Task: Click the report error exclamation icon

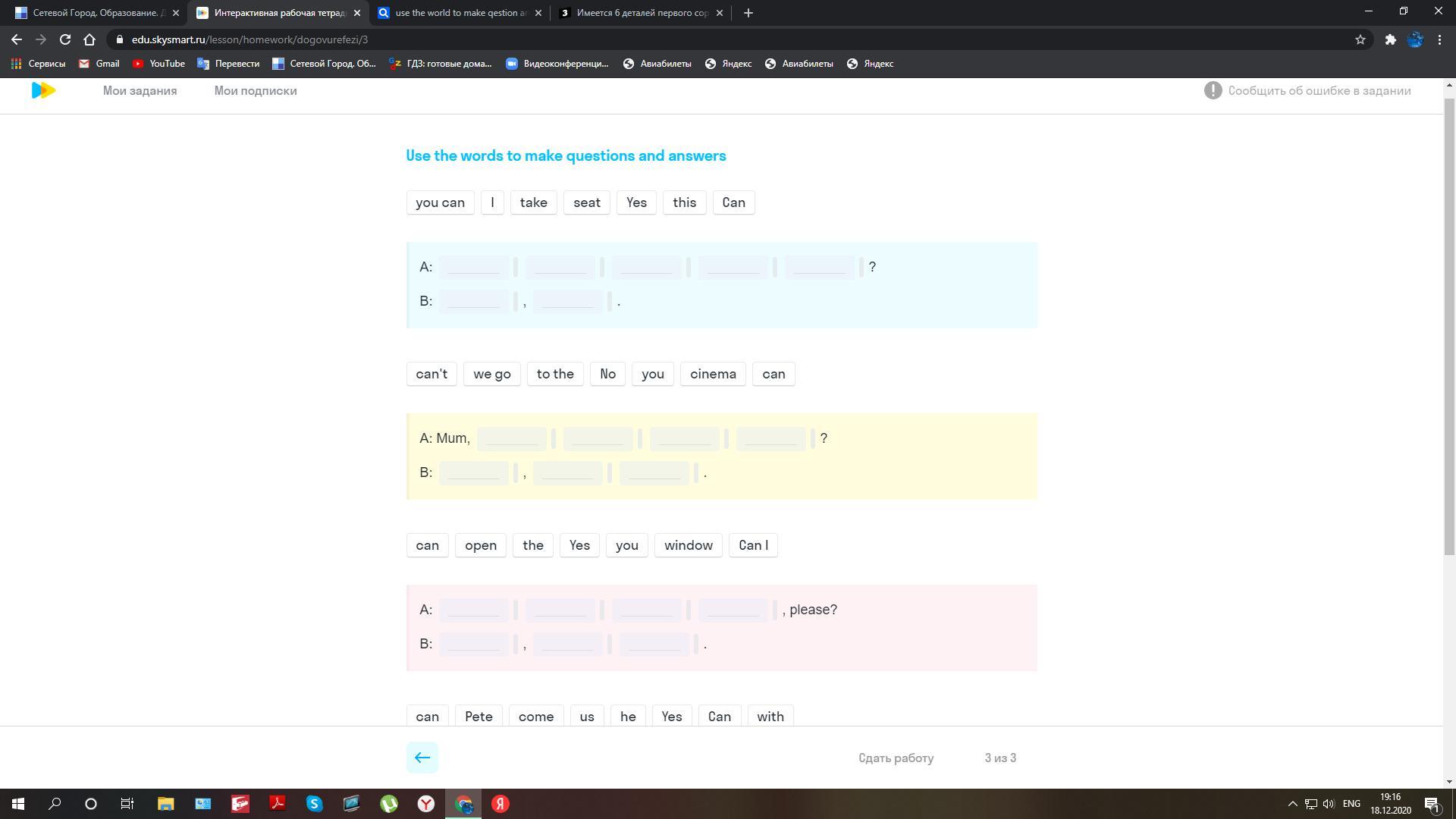Action: coord(1213,90)
